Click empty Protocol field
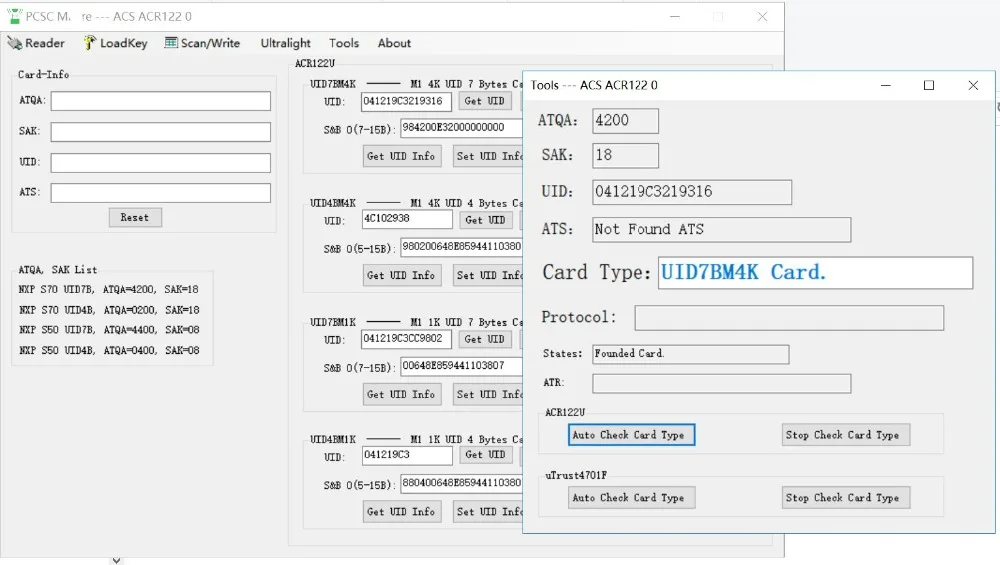1000x565 pixels. [789, 318]
